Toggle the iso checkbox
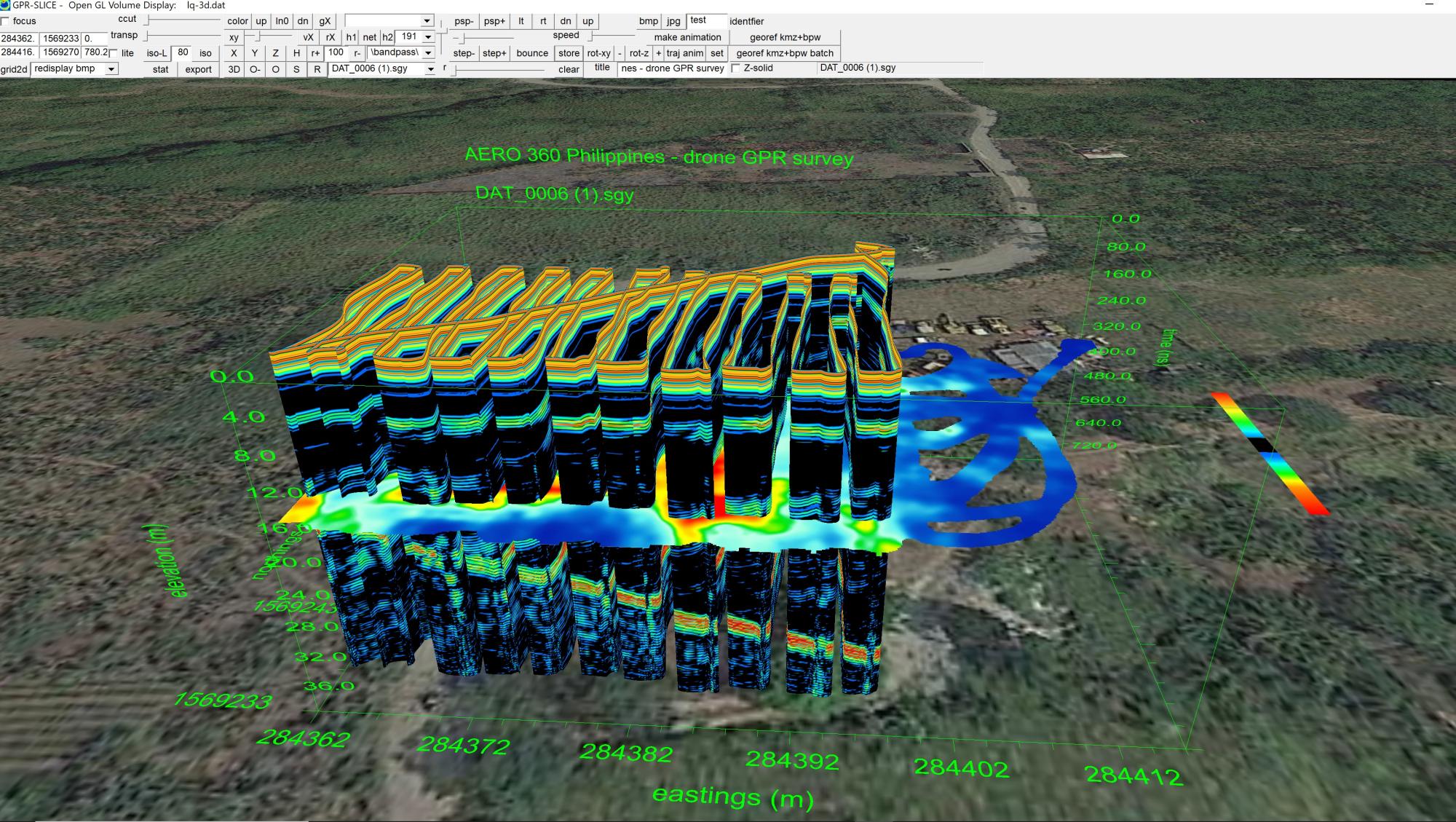This screenshot has width=1456, height=822. click(x=205, y=52)
